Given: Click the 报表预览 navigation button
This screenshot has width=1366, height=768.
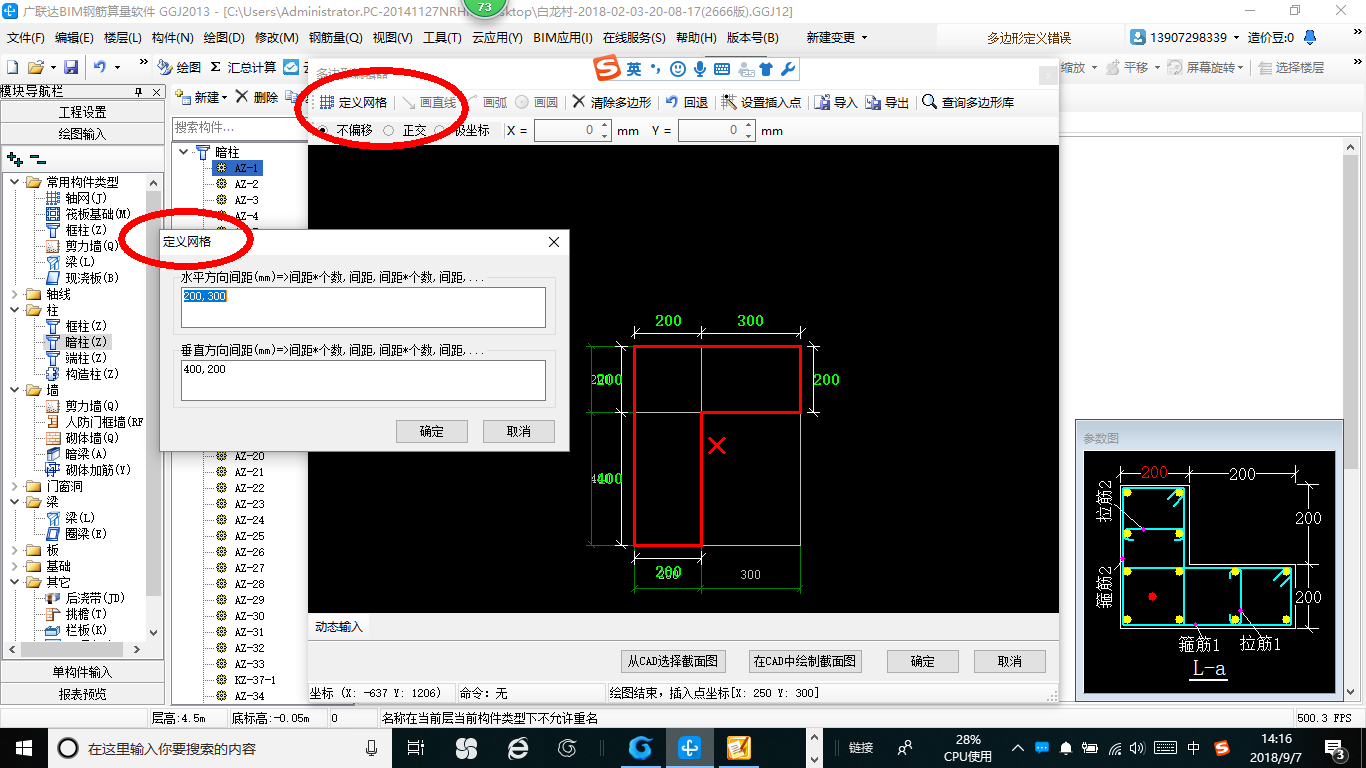Looking at the screenshot, I should point(82,694).
